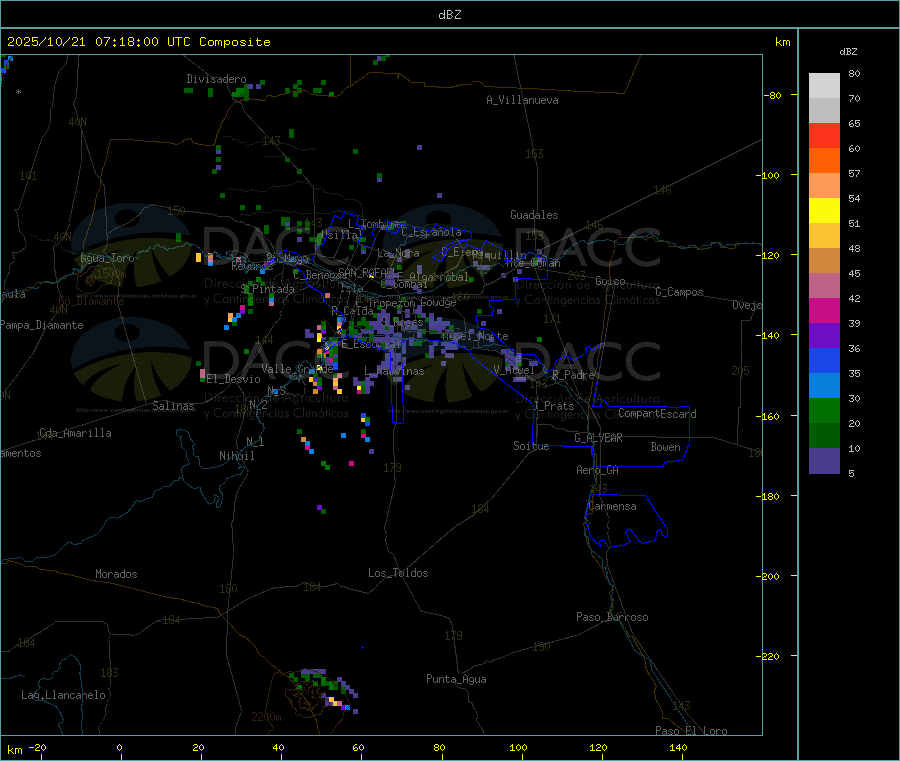Click the 100 tick on bottom axis
Image resolution: width=900 pixels, height=761 pixels.
518,747
